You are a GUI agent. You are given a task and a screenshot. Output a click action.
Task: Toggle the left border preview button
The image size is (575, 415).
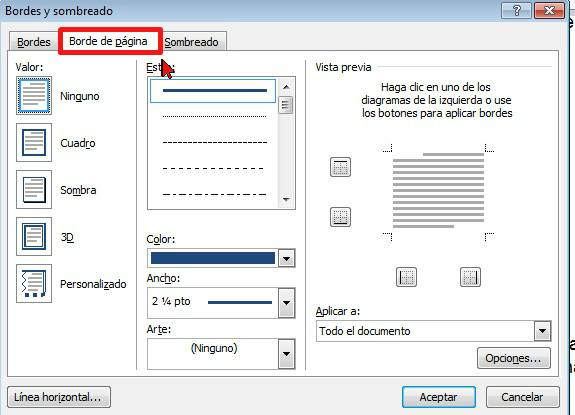pos(406,277)
